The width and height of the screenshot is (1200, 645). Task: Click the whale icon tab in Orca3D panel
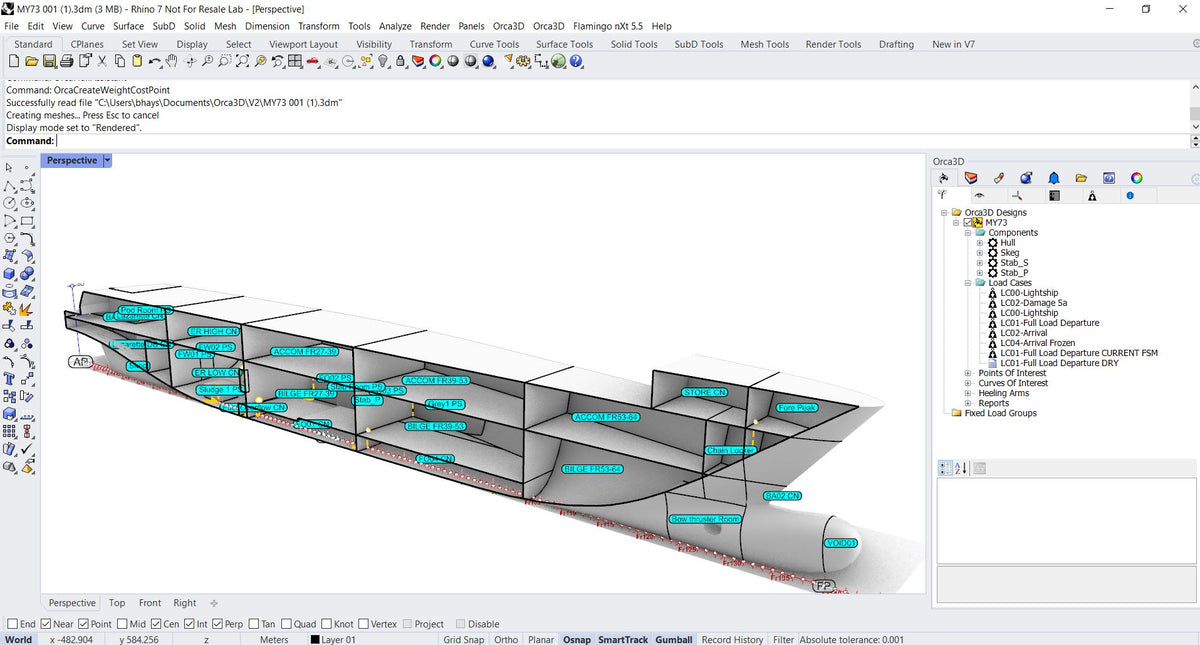(943, 177)
